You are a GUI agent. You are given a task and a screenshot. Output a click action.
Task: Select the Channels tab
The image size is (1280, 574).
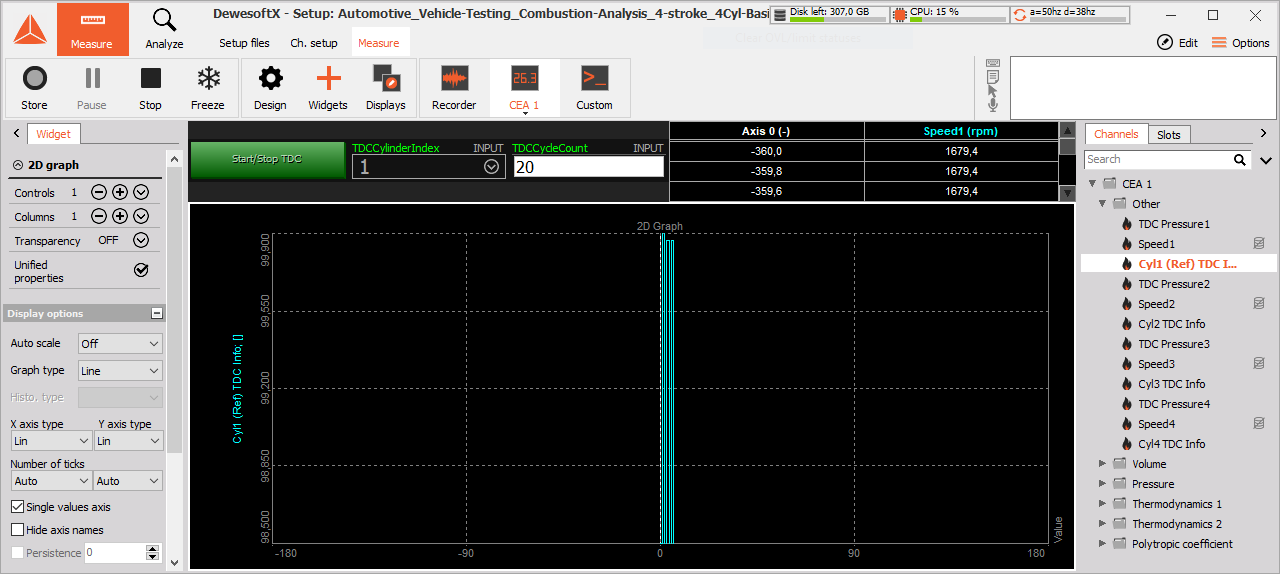coord(1116,134)
